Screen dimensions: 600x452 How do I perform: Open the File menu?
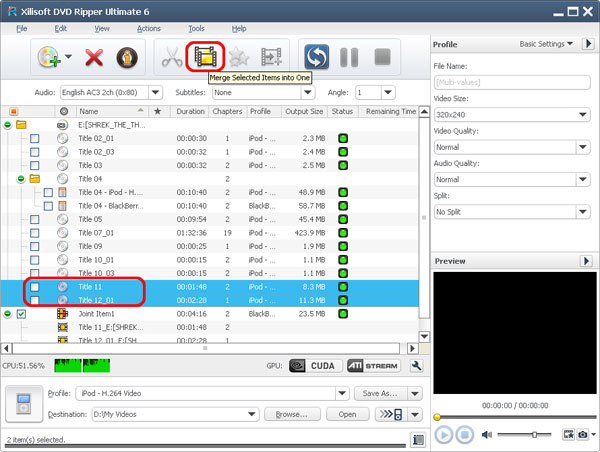22,28
